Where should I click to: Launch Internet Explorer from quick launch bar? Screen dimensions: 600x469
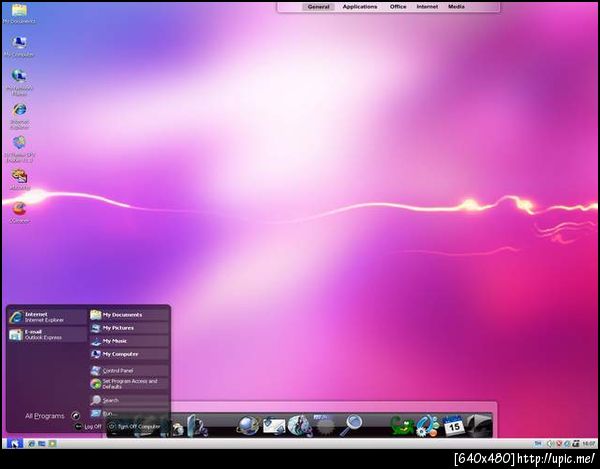click(31, 444)
